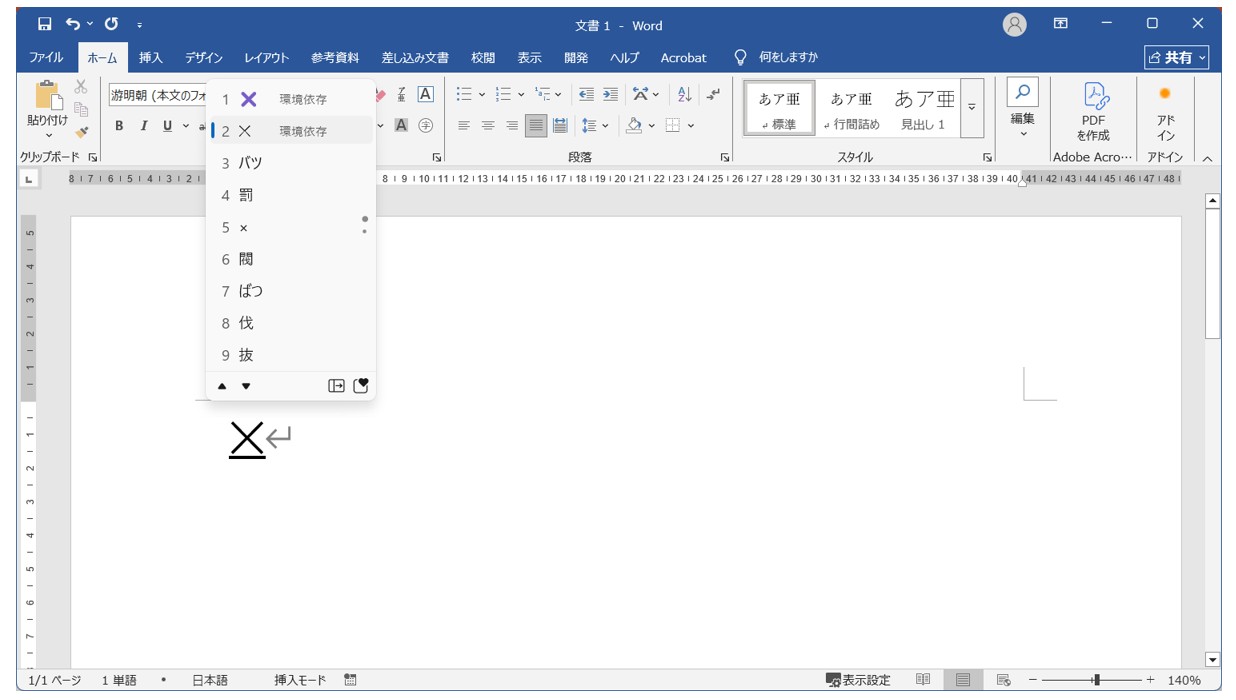Open the 開発 ribbon tab
This screenshot has width=1236, height=700.
pyautogui.click(x=576, y=57)
